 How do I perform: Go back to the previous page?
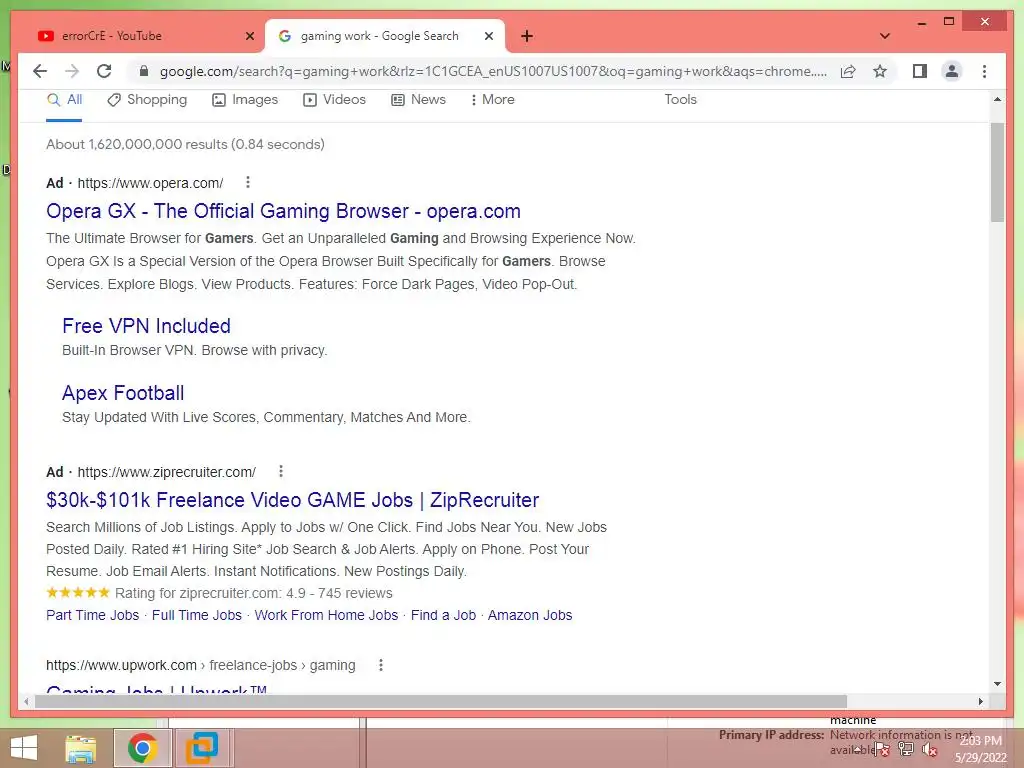coord(40,71)
